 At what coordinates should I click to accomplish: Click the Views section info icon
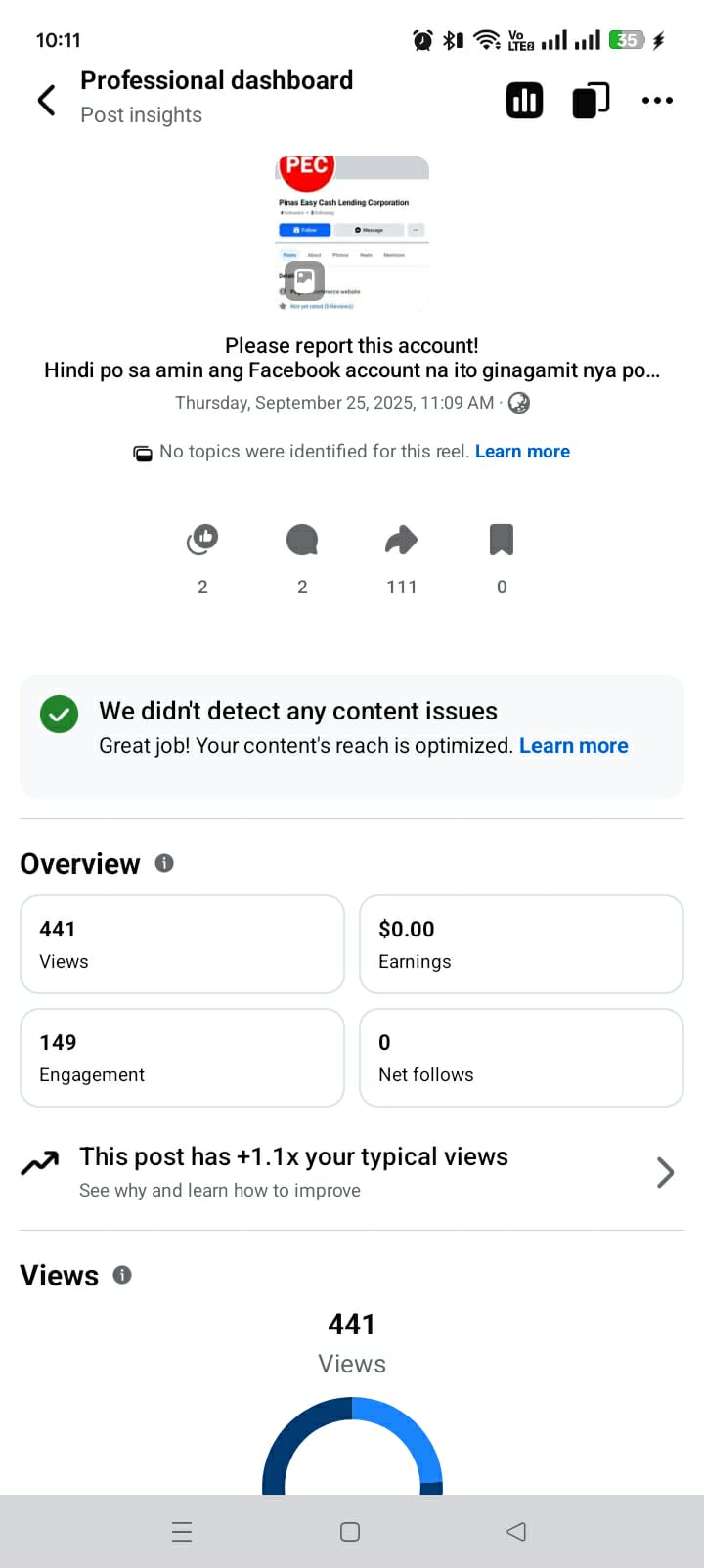pyautogui.click(x=122, y=1275)
